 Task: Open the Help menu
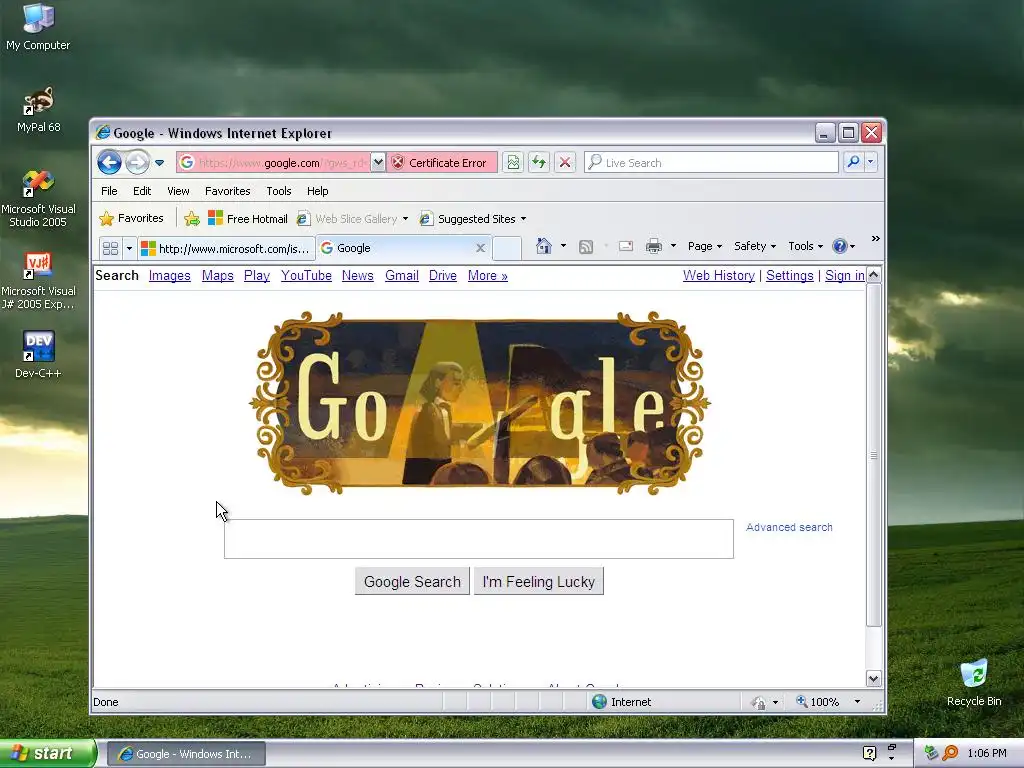(317, 191)
